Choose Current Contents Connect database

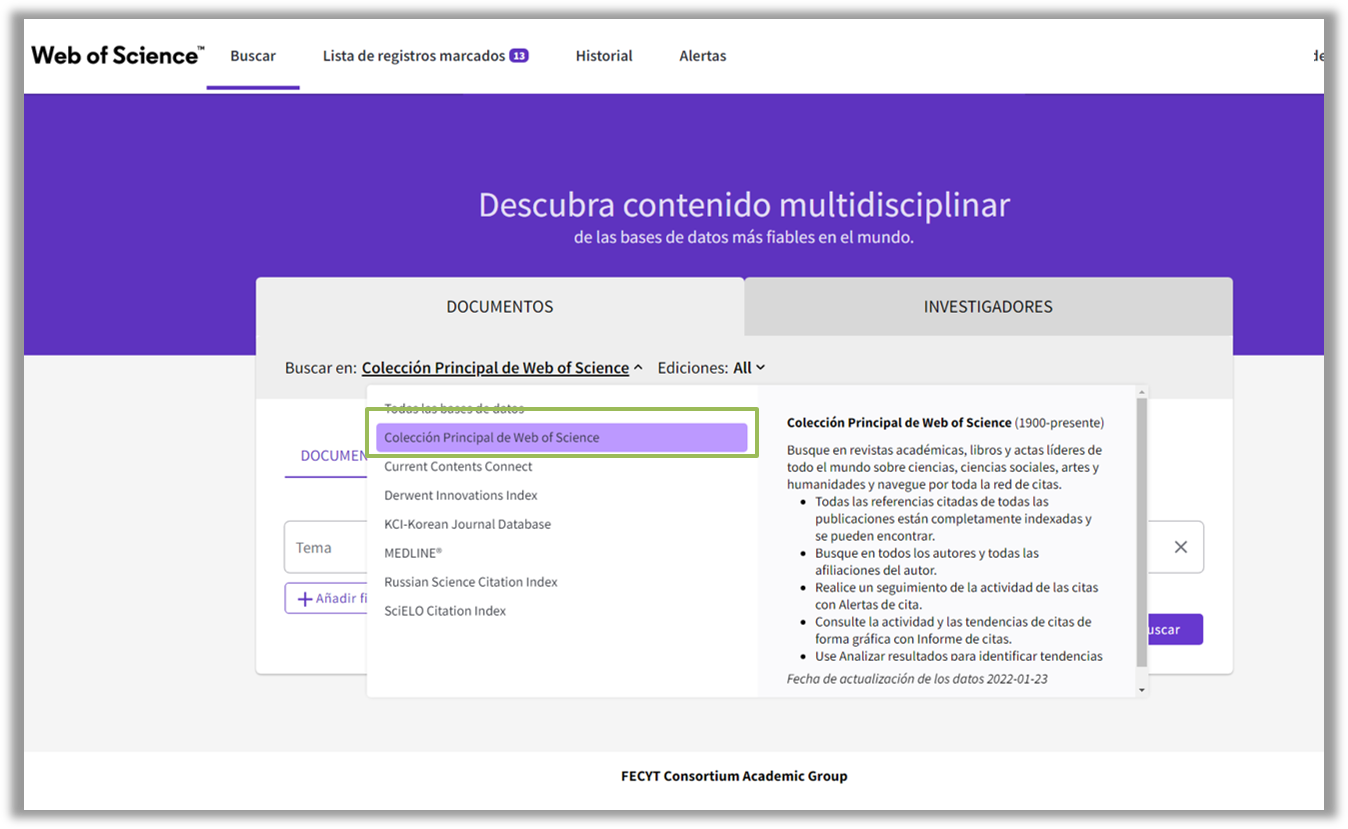[458, 466]
